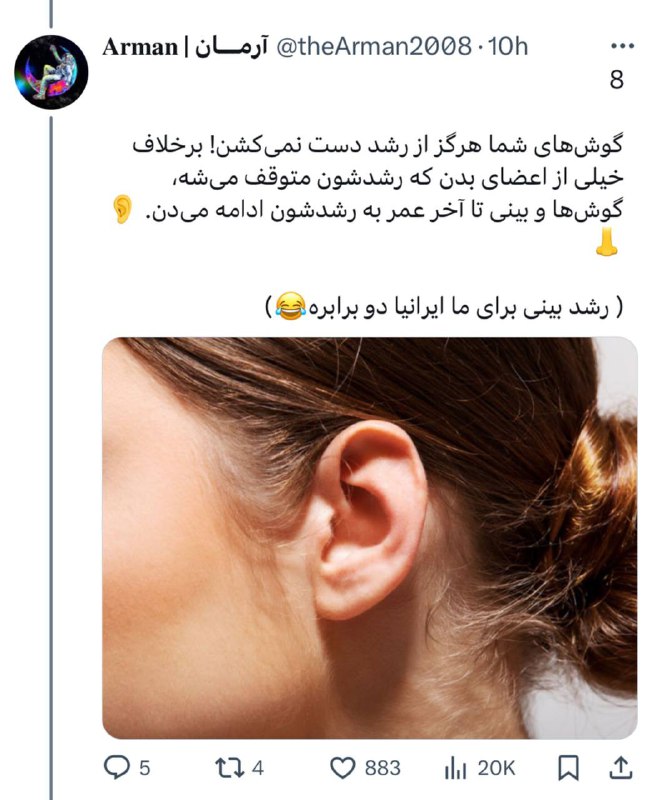
Task: Repost this tweet using the retweet icon
Action: (x=229, y=767)
